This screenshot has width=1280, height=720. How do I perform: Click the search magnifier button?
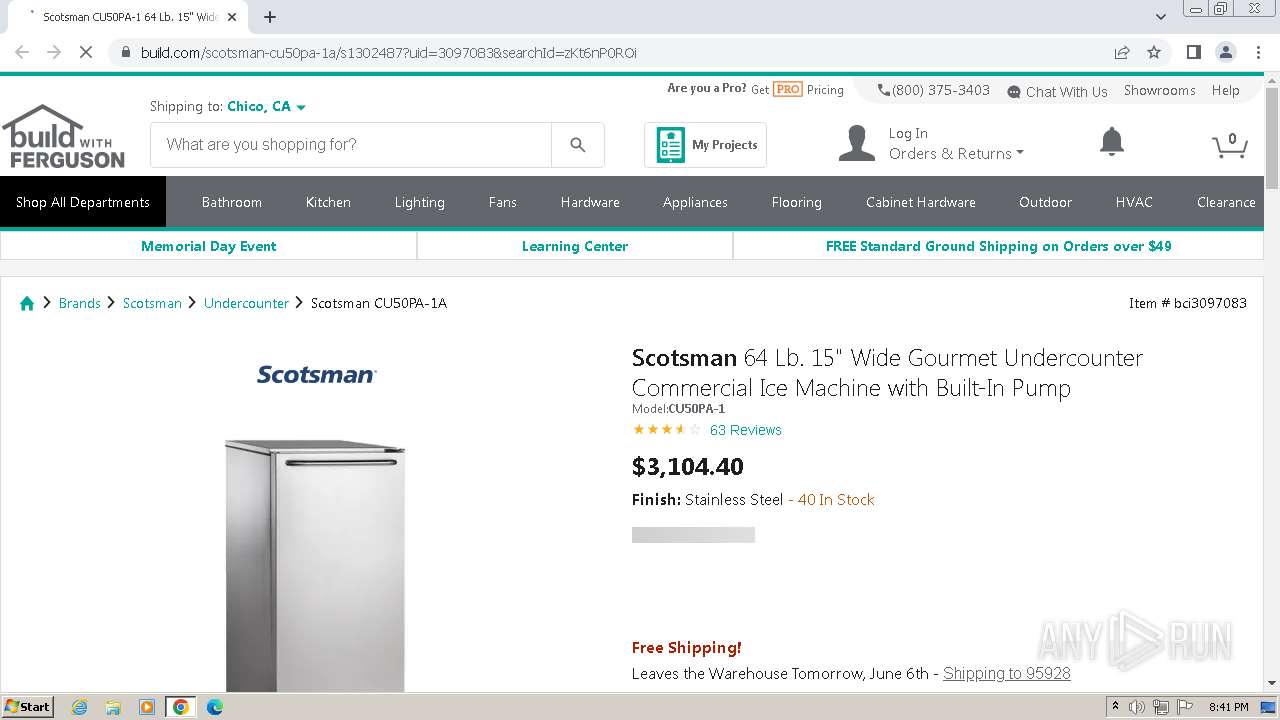[577, 145]
